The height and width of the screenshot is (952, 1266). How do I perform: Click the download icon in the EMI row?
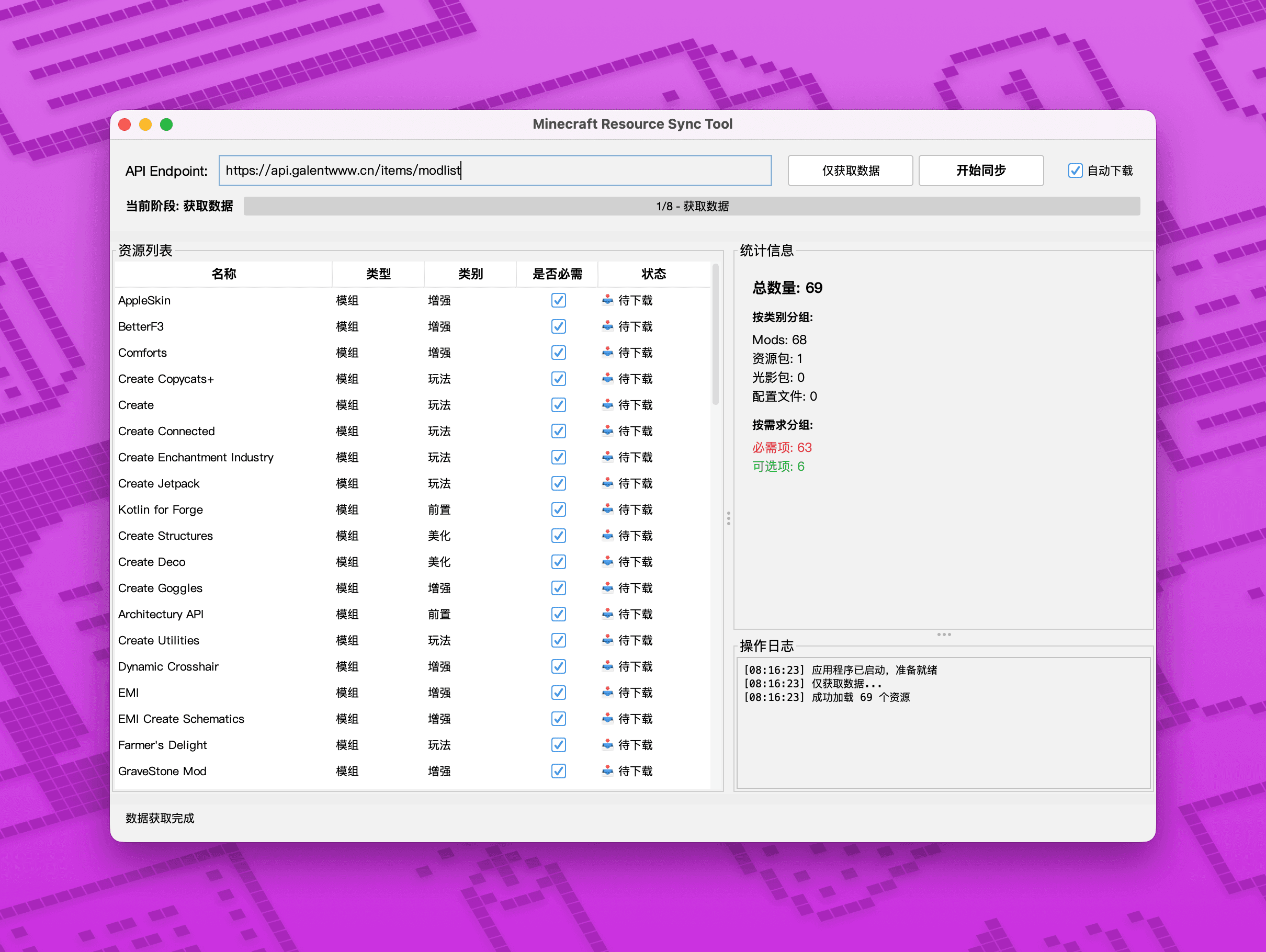click(608, 692)
